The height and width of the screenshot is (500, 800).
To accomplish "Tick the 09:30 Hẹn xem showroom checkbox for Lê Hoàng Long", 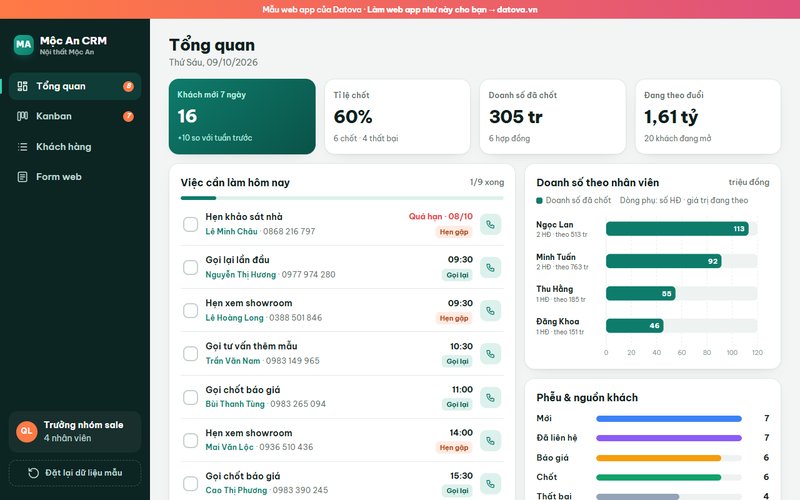I will (191, 311).
